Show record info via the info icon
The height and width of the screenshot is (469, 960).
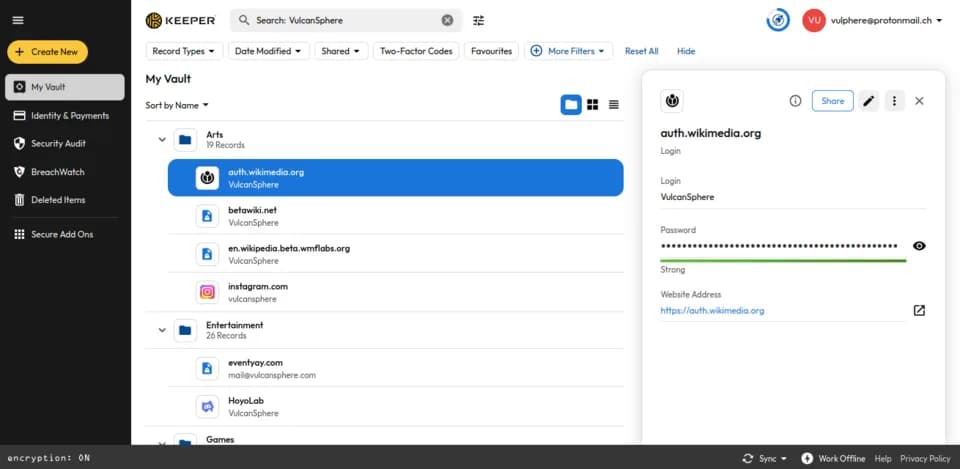click(x=795, y=101)
